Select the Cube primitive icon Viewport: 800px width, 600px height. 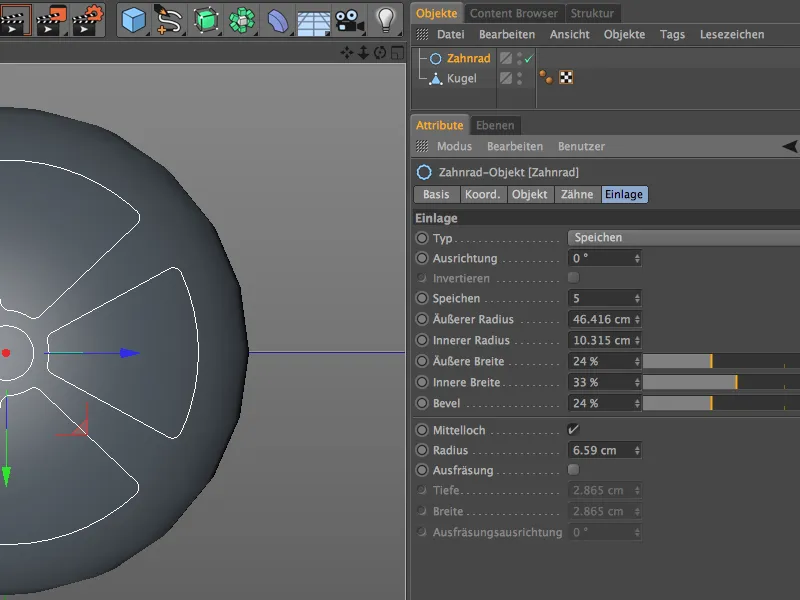[x=134, y=20]
